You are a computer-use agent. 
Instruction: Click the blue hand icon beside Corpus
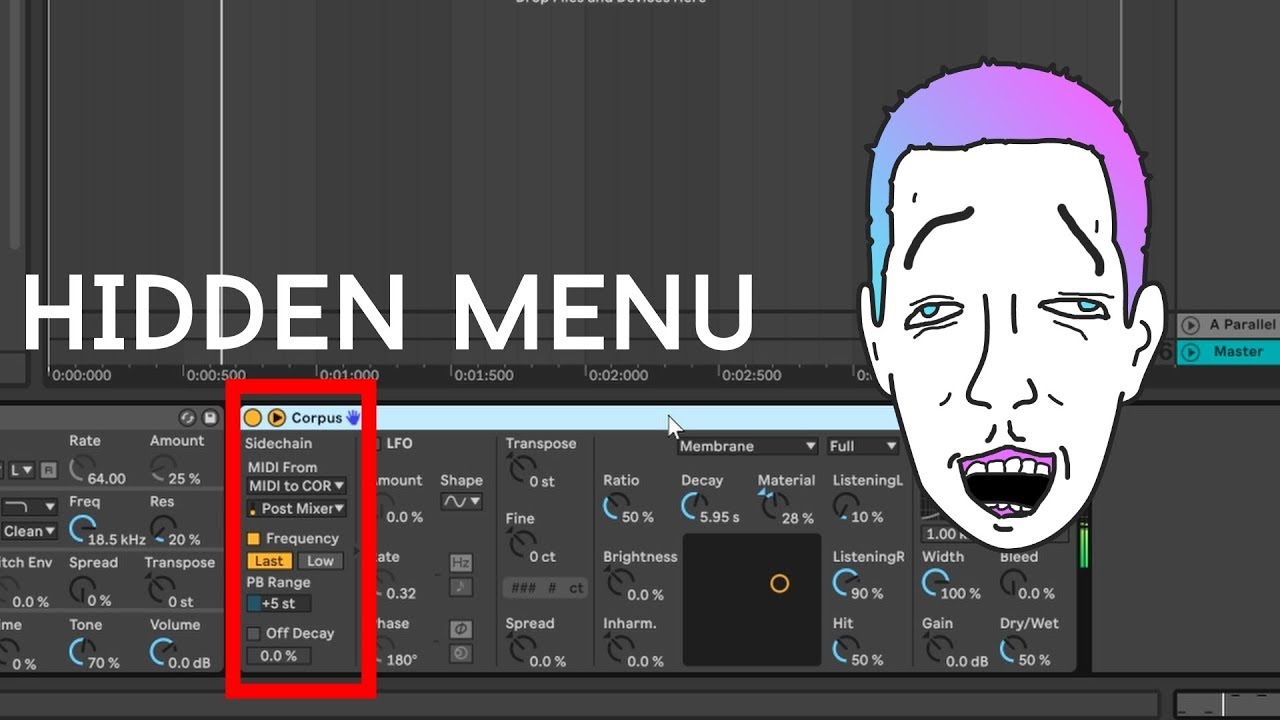[353, 417]
